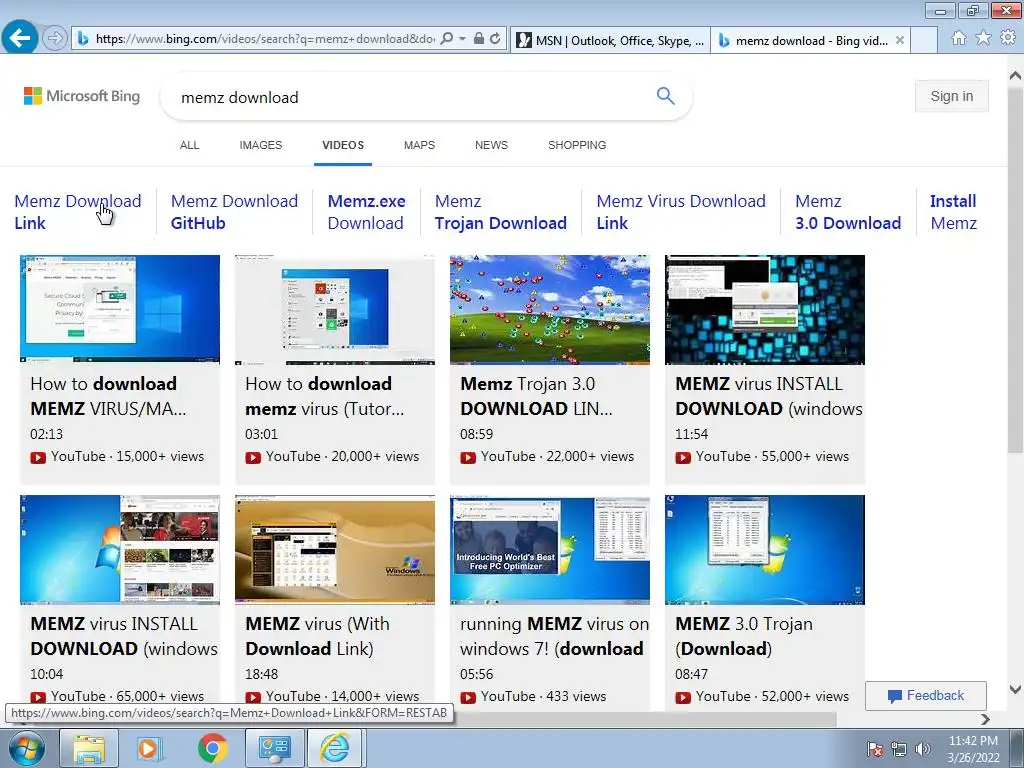This screenshot has height=768, width=1024.
Task: Click the Install Memz suggestion
Action: tap(953, 212)
